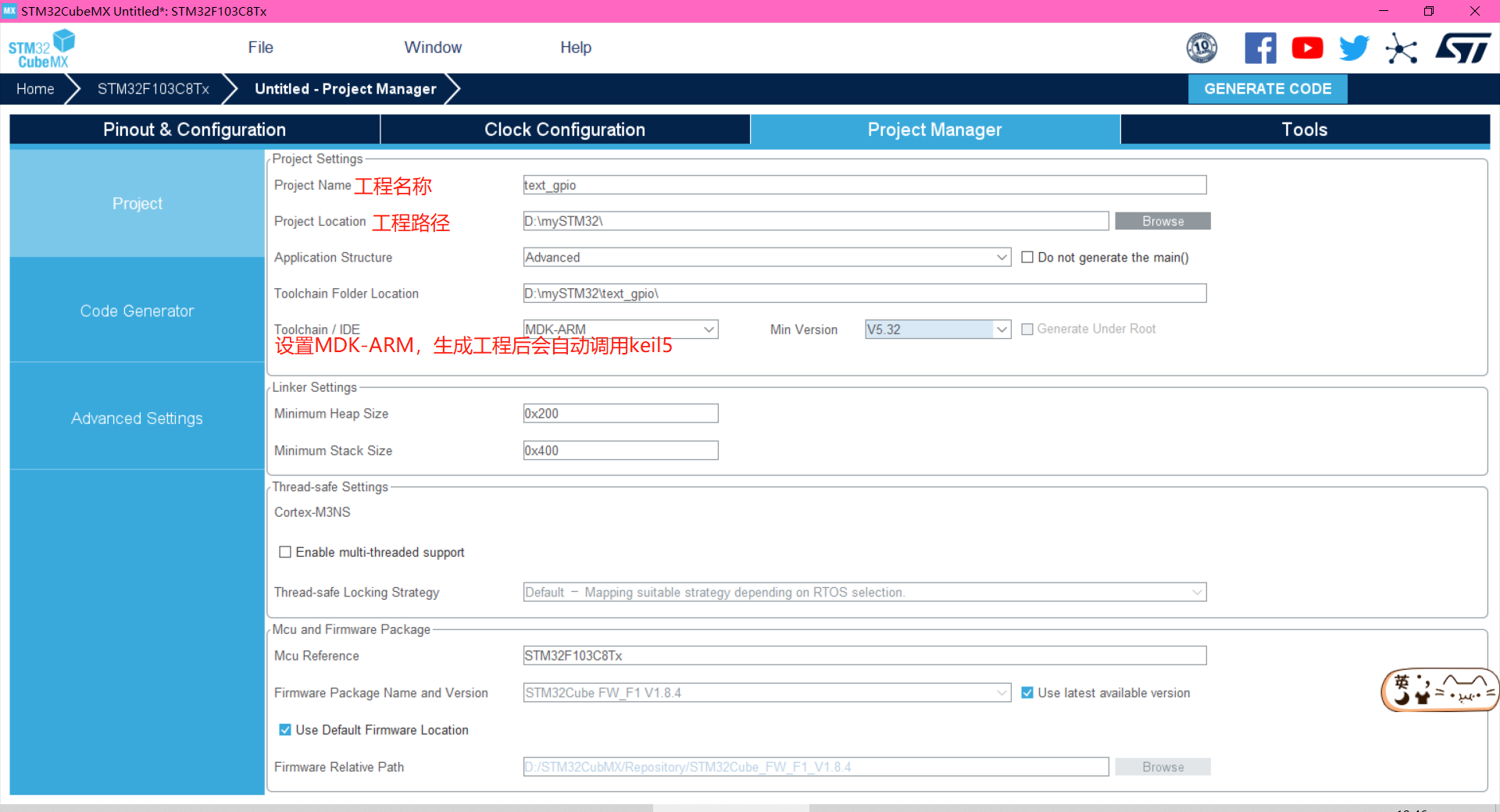Open the 10-year anniversary badge icon
This screenshot has width=1500, height=812.
(x=1202, y=48)
